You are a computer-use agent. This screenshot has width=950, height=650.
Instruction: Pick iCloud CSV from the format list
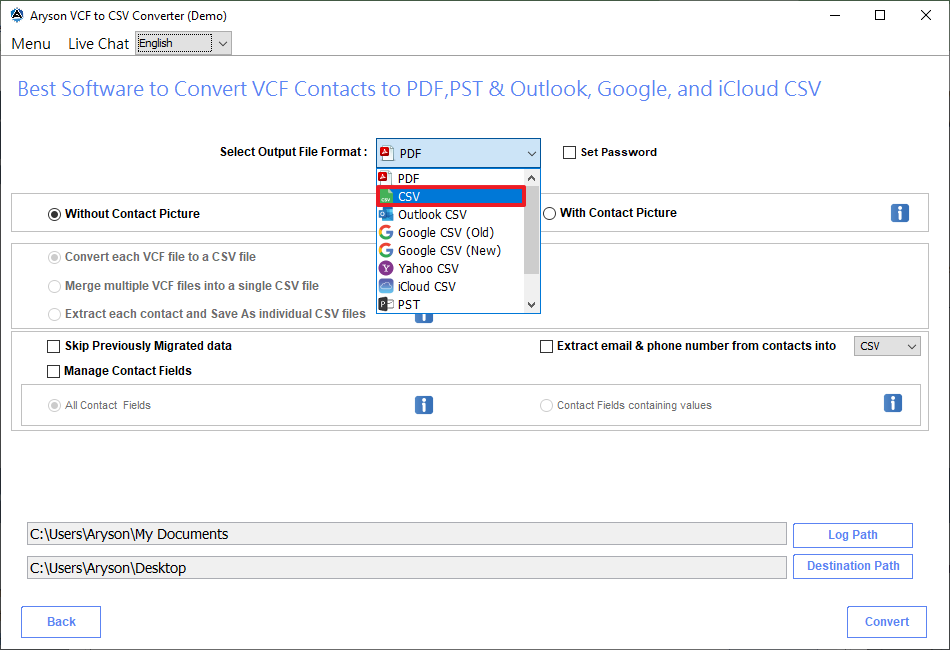tap(451, 286)
